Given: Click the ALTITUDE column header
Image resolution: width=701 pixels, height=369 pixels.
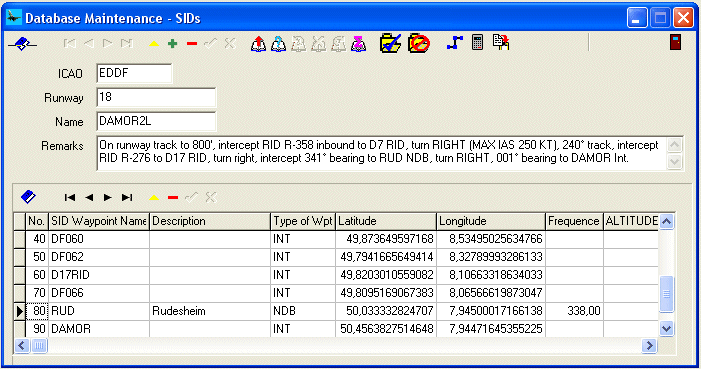Looking at the screenshot, I should point(631,221).
